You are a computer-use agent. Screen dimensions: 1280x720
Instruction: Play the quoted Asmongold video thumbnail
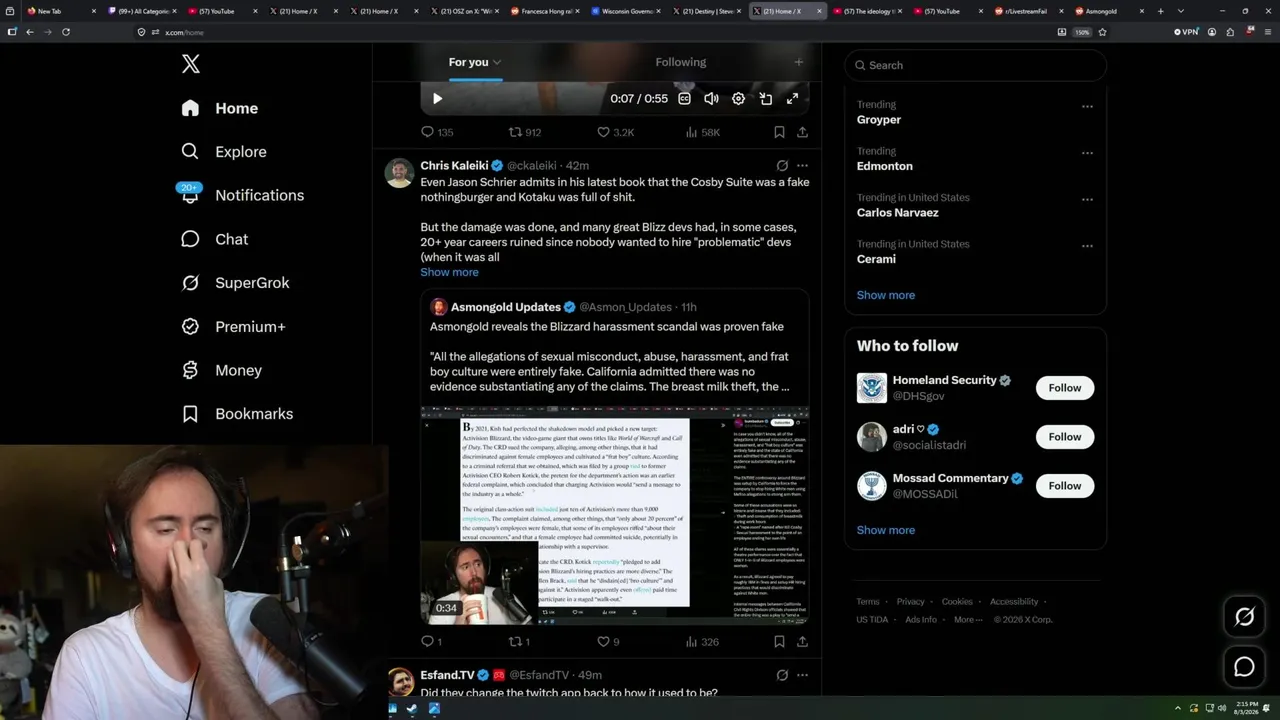point(615,515)
